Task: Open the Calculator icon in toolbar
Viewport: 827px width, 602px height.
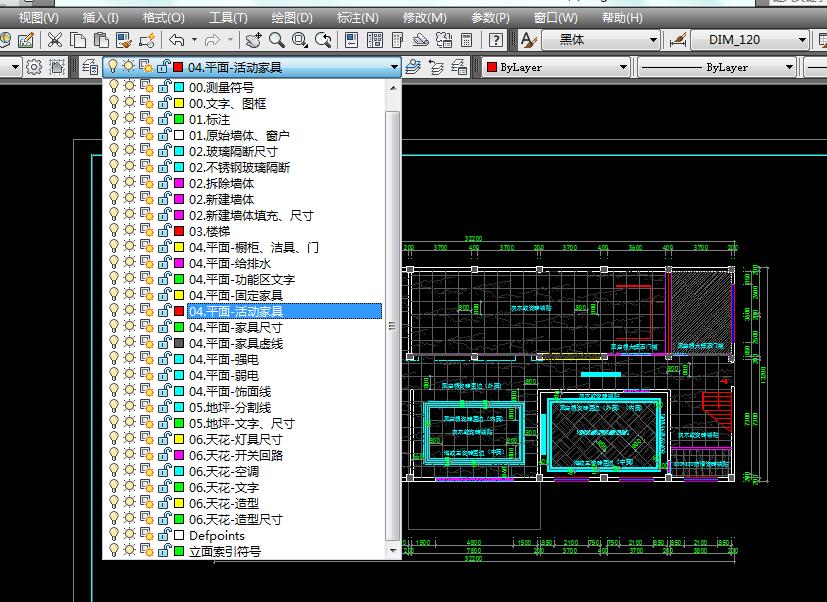Action: [x=466, y=40]
